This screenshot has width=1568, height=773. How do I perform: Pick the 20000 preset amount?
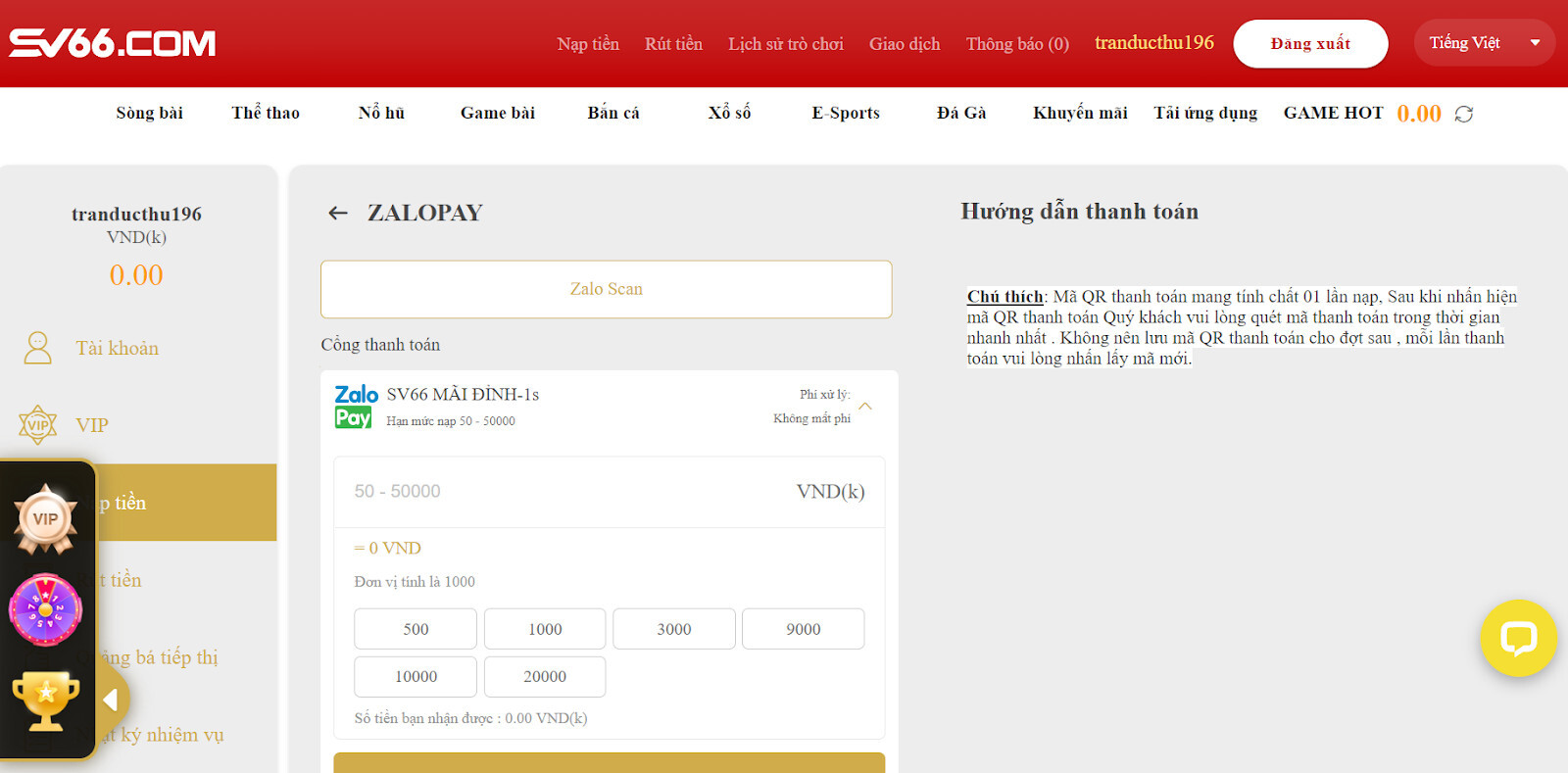click(544, 676)
